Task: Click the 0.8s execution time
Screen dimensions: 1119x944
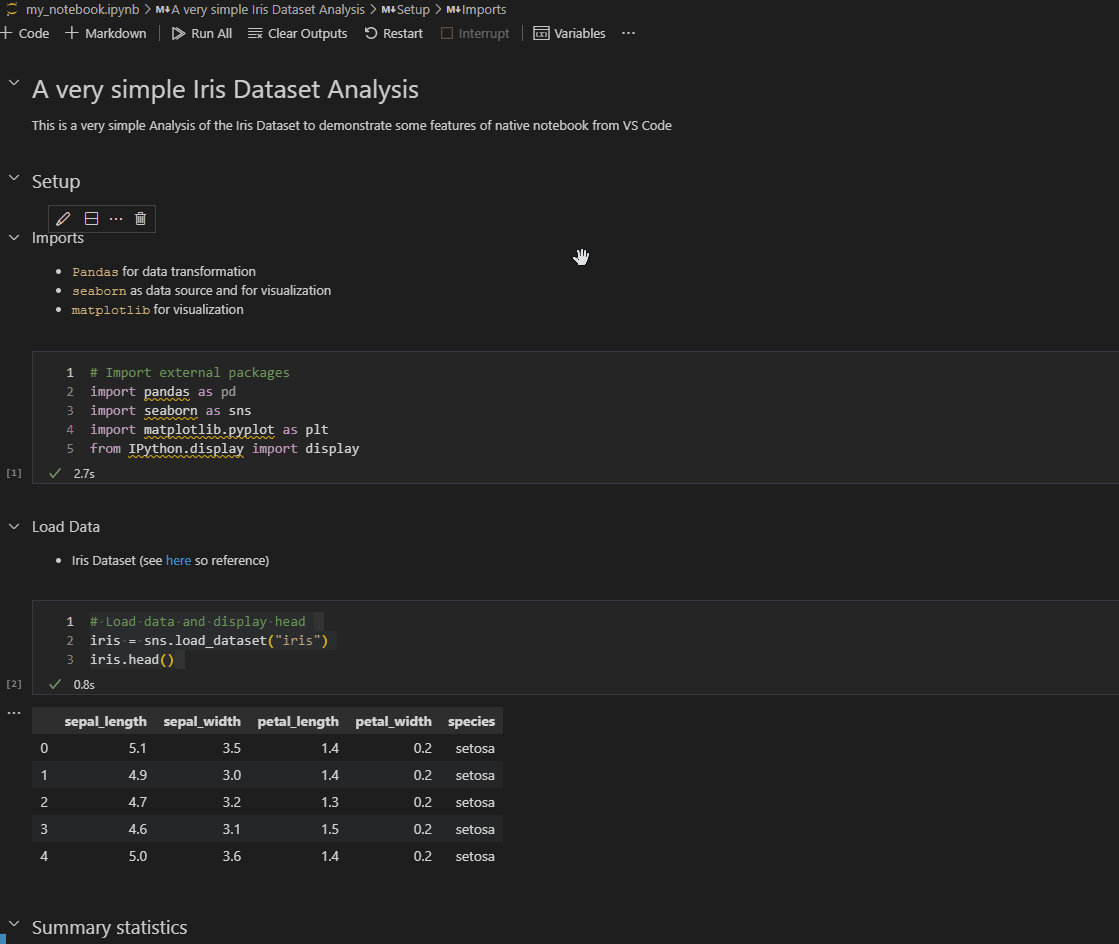Action: [84, 685]
